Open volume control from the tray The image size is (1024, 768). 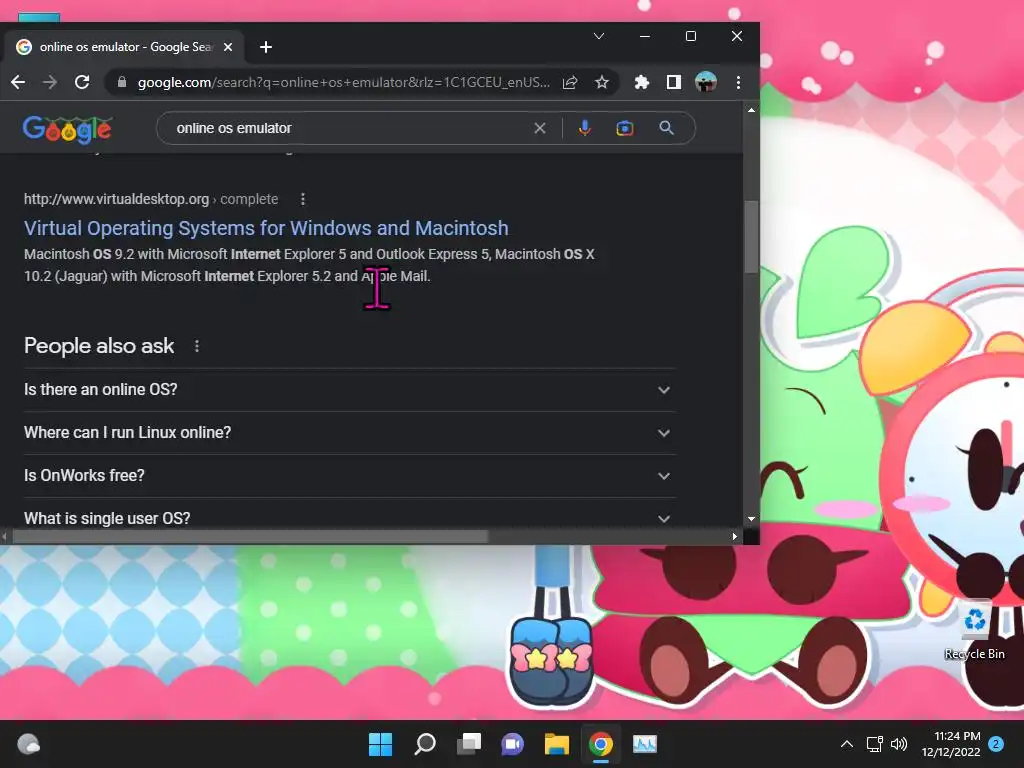click(x=899, y=744)
